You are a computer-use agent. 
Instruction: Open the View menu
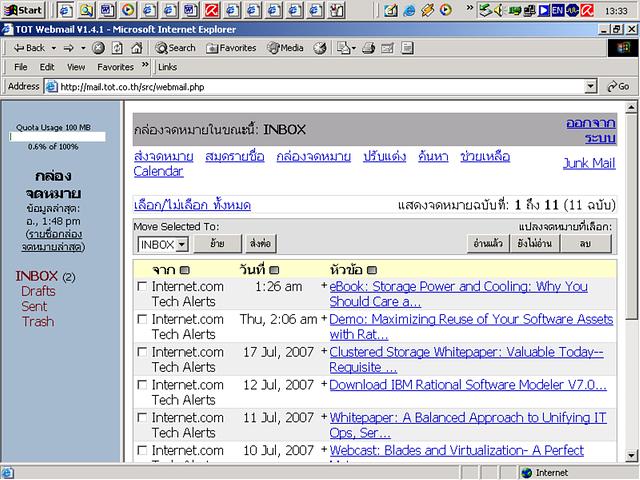[x=76, y=67]
